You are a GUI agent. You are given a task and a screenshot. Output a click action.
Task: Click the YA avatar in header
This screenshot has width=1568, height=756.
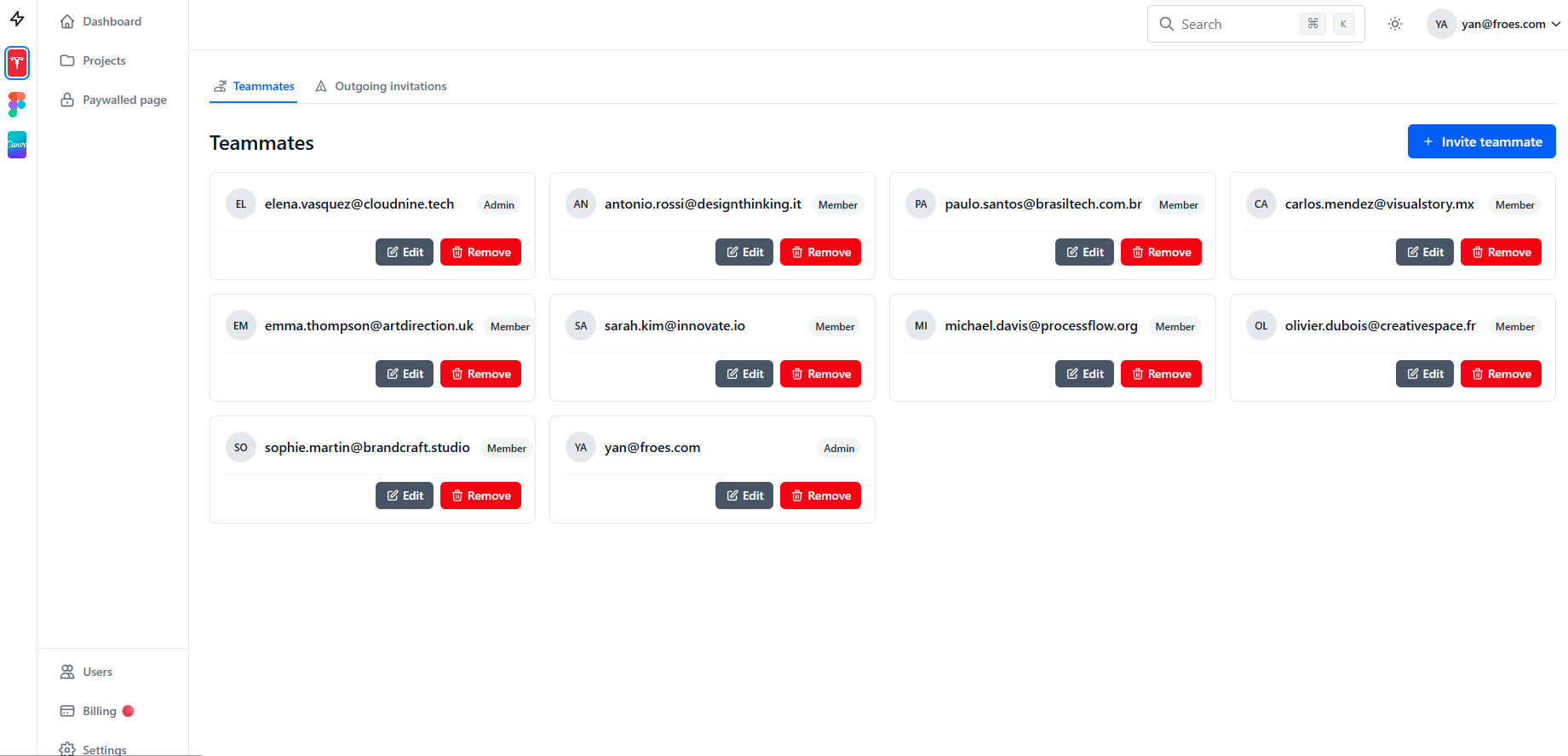[x=1440, y=24]
